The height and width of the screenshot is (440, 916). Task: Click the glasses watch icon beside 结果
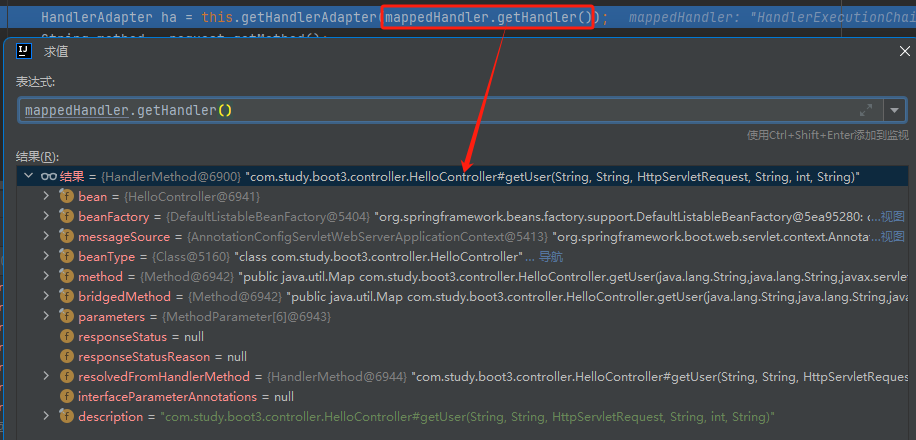(x=48, y=176)
